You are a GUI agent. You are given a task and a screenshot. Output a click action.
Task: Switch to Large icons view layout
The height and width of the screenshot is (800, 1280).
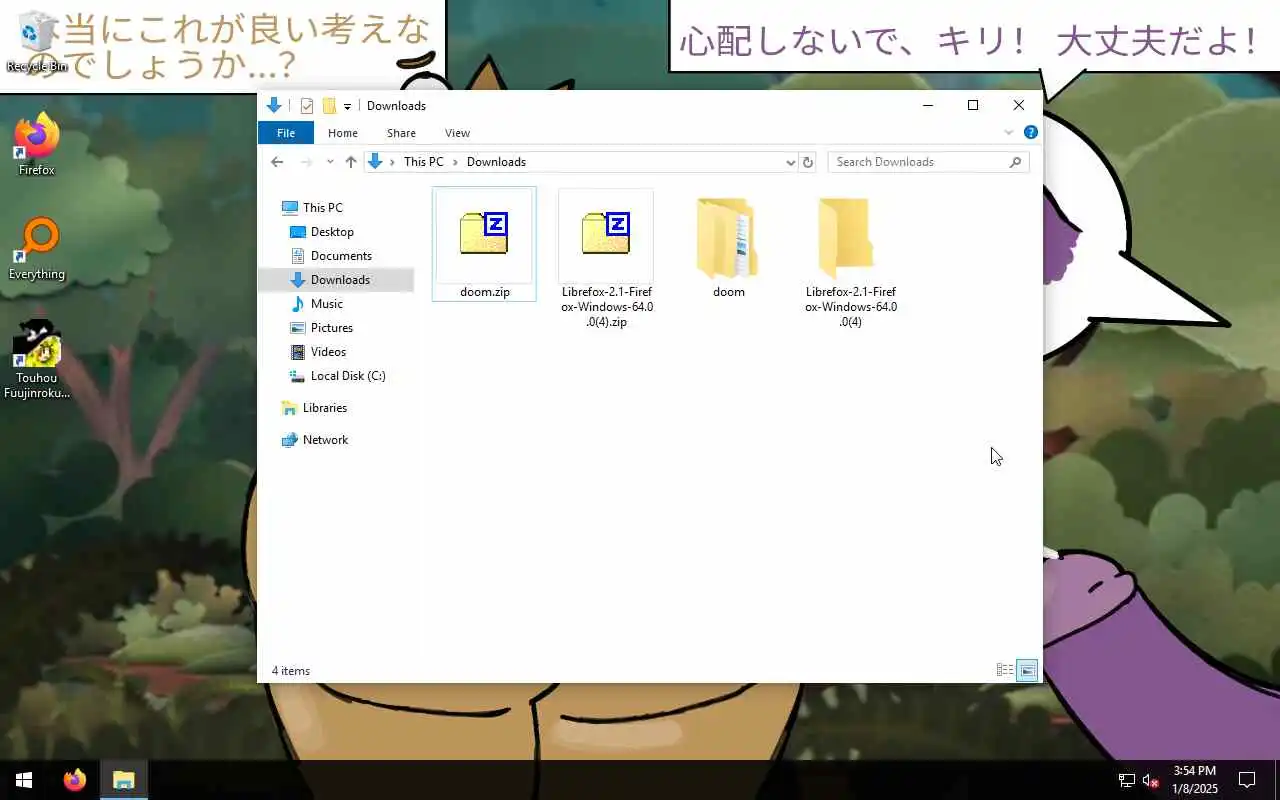coord(1027,671)
